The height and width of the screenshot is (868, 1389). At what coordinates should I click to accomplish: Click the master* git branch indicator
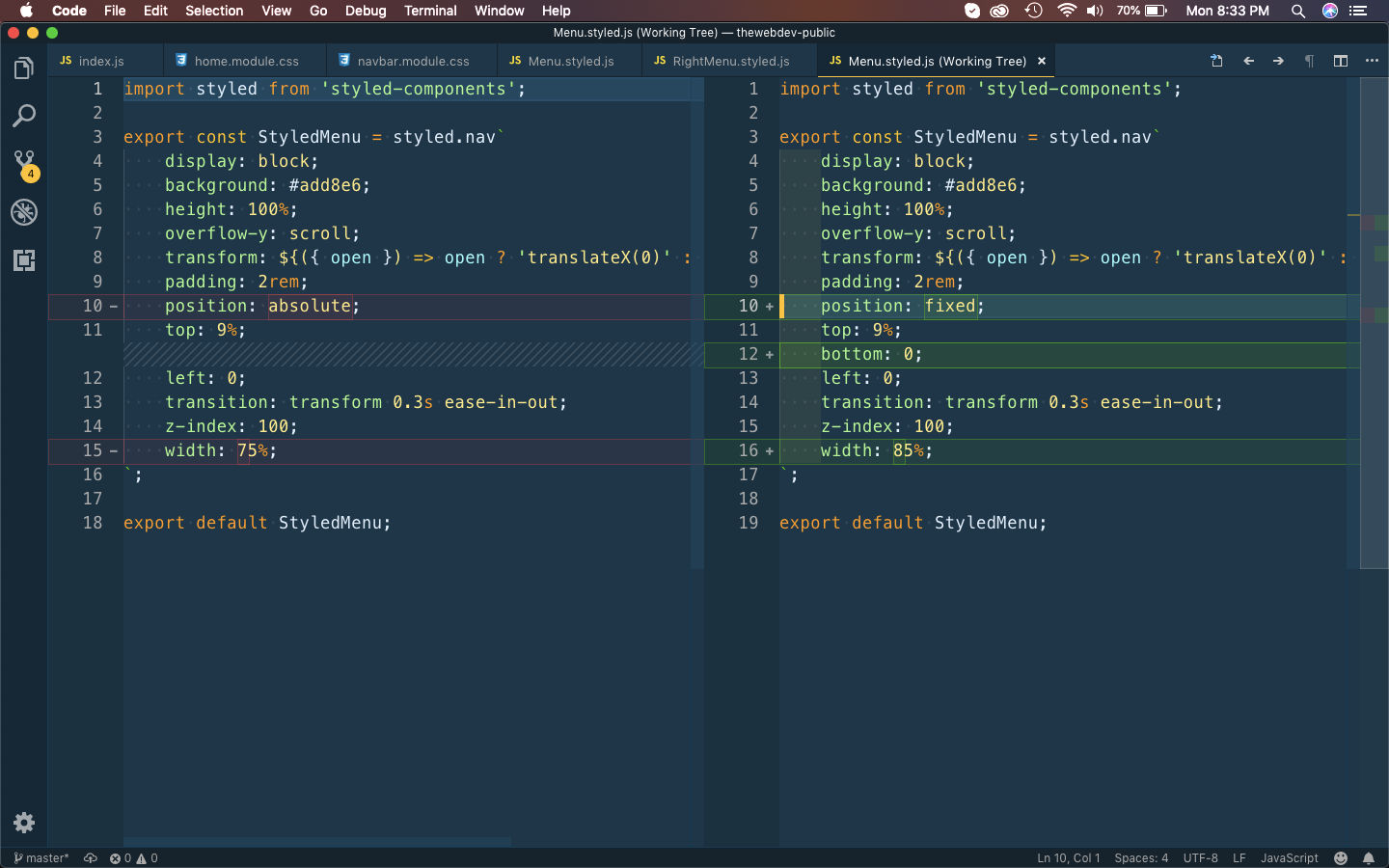(x=41, y=857)
